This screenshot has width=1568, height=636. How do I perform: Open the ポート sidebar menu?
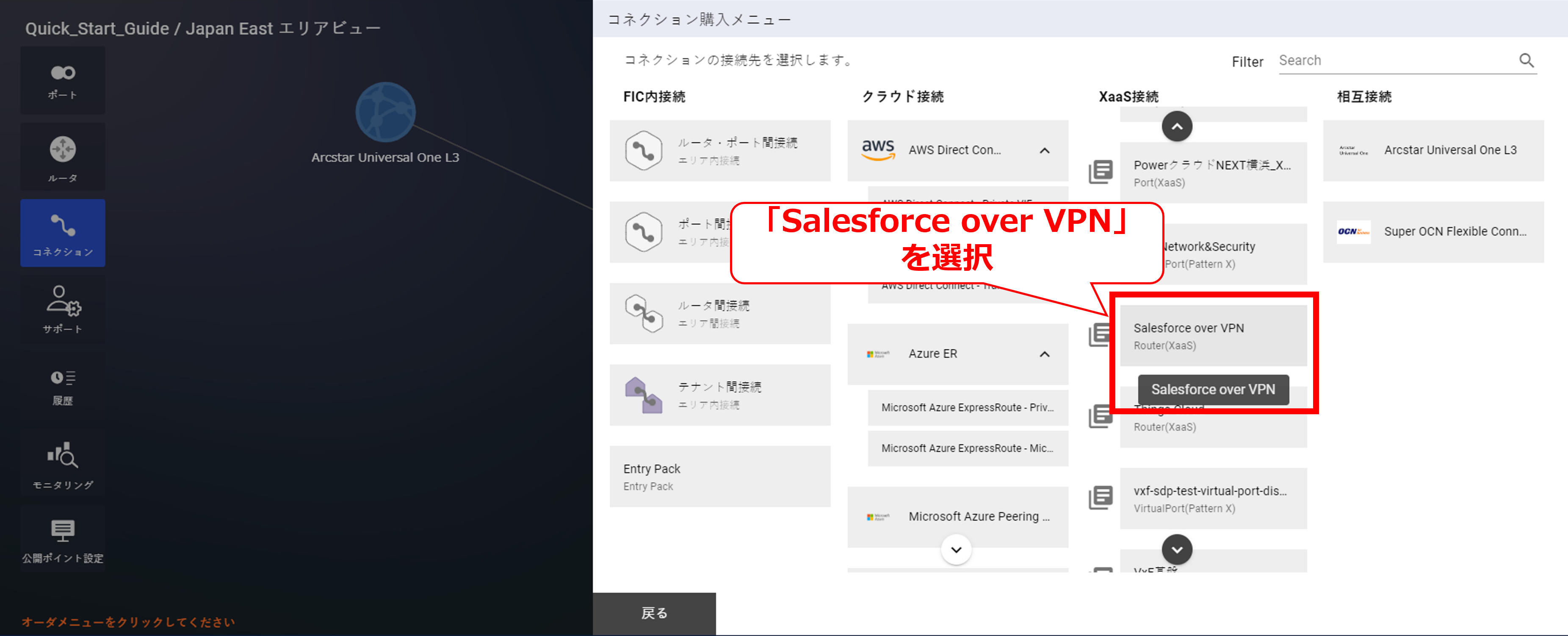63,80
